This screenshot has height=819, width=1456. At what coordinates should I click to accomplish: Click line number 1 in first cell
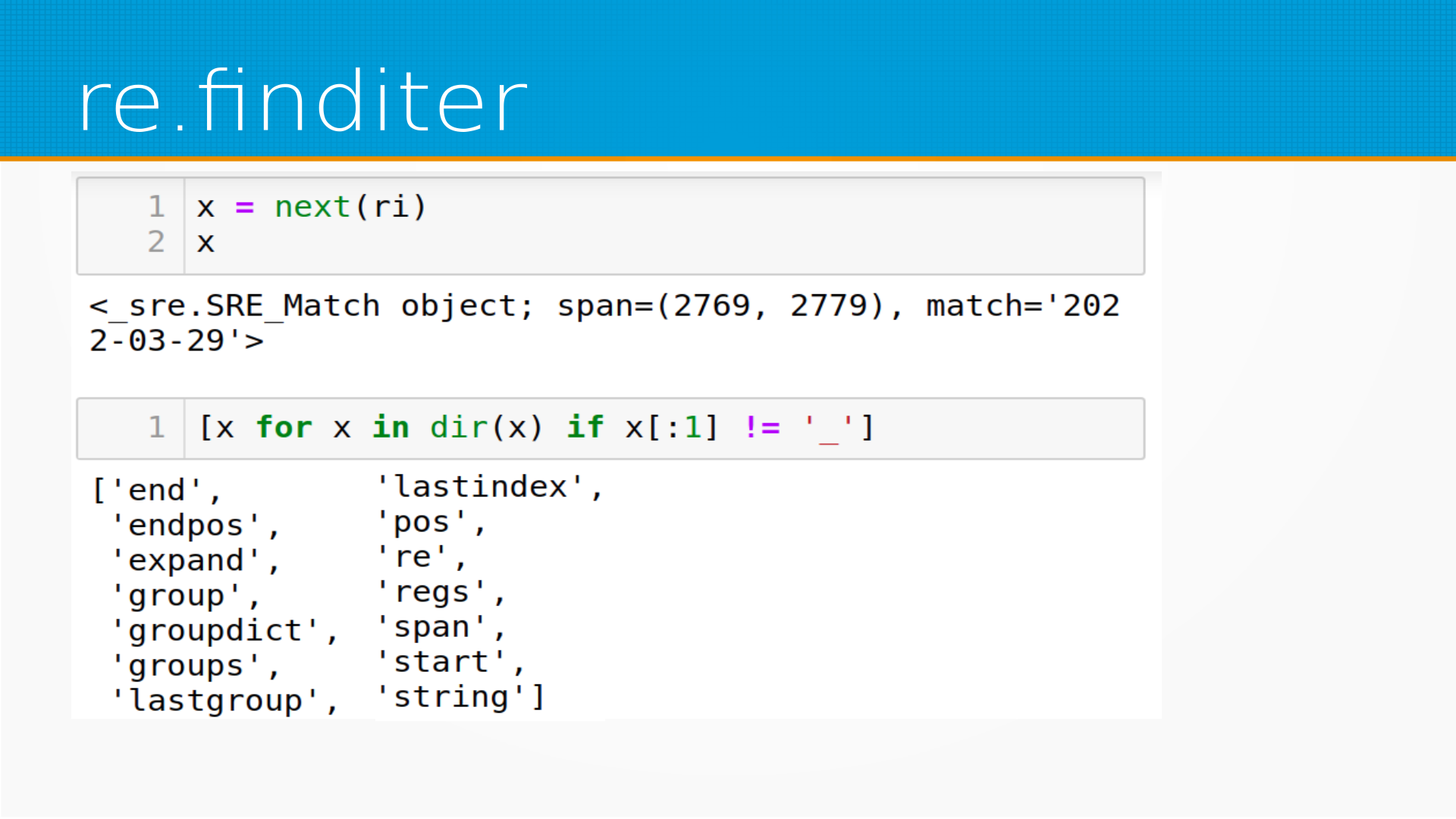coord(156,206)
